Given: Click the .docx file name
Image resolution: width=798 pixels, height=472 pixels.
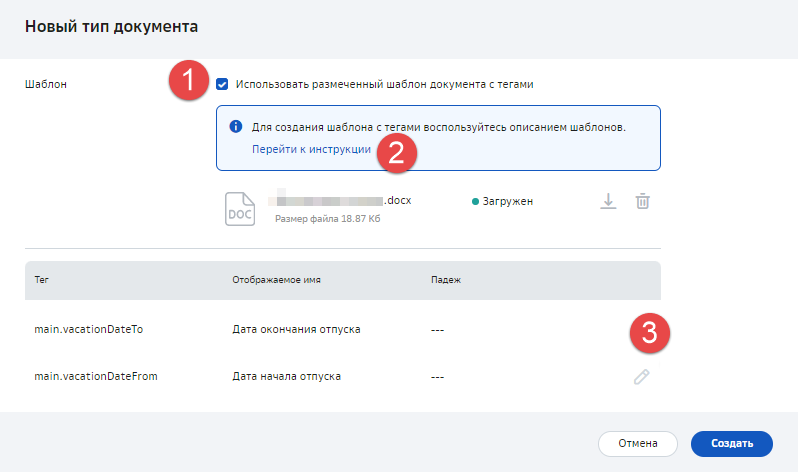Looking at the screenshot, I should (339, 200).
